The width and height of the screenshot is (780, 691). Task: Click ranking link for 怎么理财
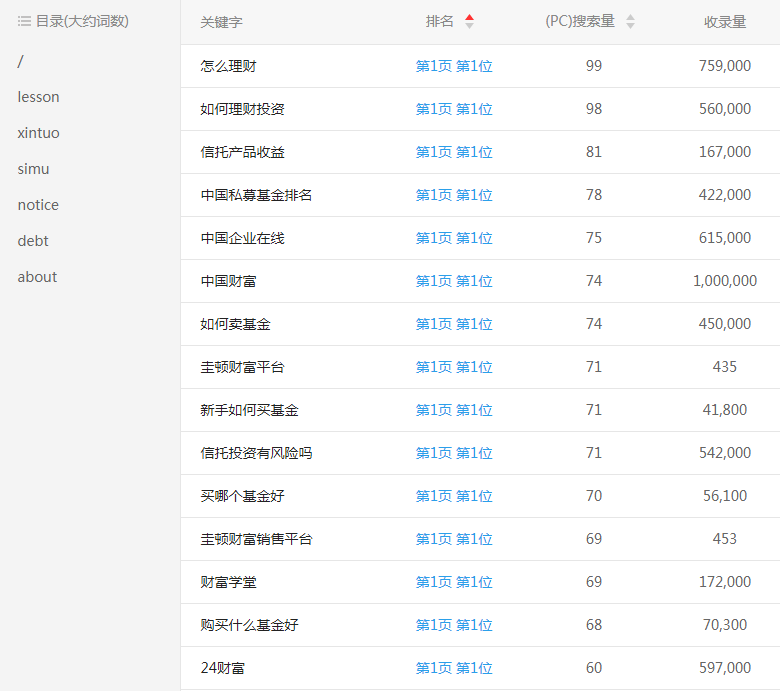click(x=454, y=66)
